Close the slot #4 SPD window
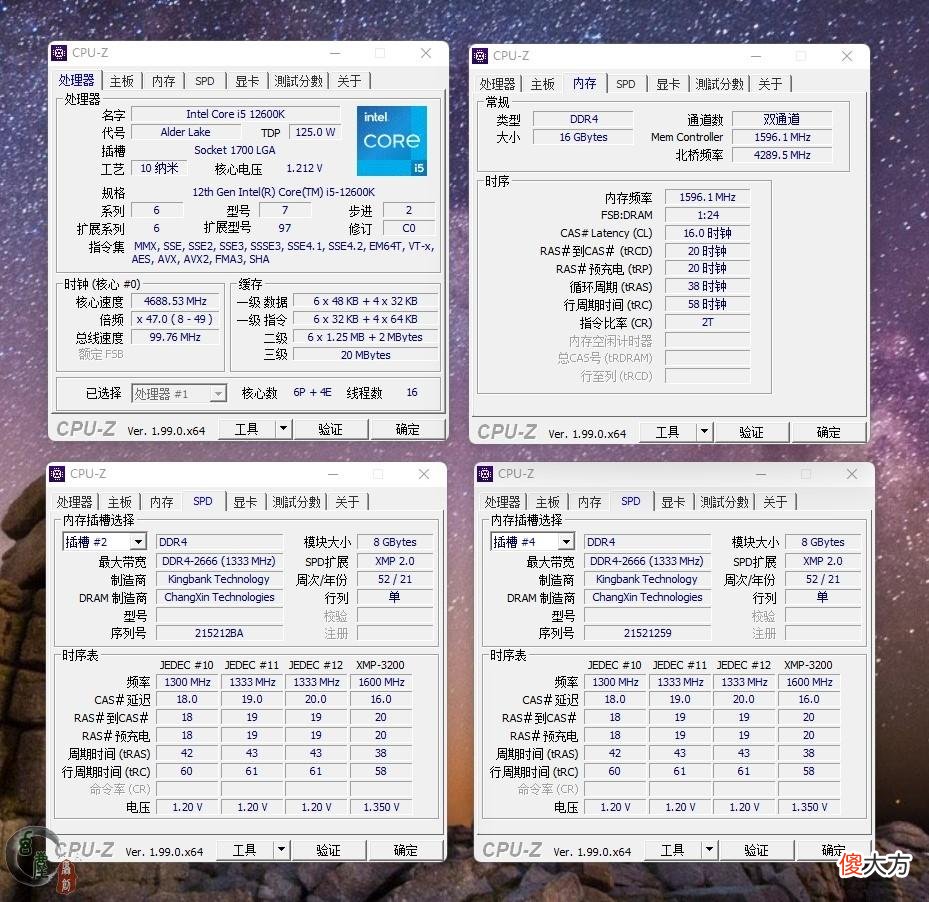The height and width of the screenshot is (902, 929). tap(851, 474)
